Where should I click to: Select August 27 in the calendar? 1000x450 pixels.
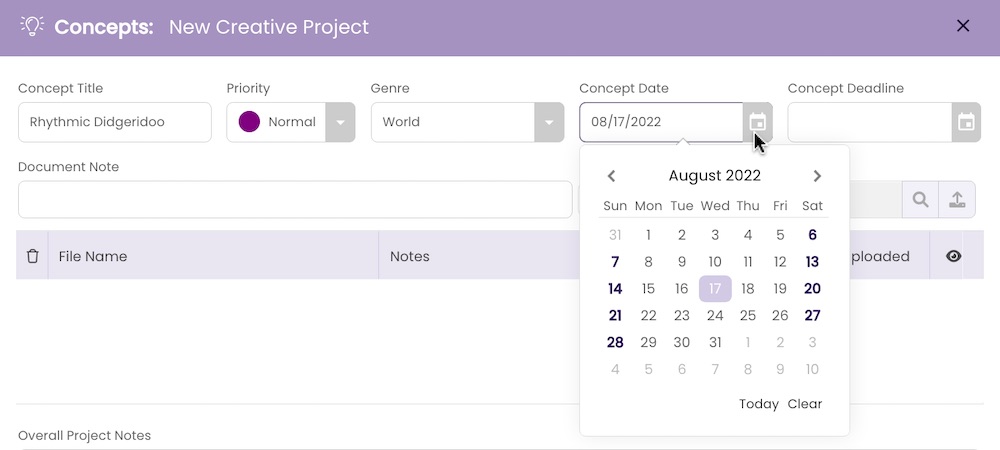(x=812, y=316)
